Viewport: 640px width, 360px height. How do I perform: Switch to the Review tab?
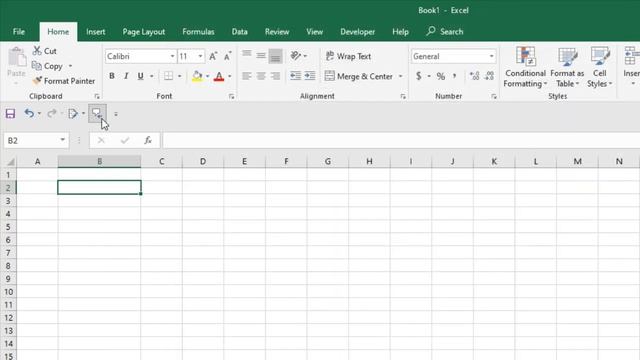(x=277, y=31)
